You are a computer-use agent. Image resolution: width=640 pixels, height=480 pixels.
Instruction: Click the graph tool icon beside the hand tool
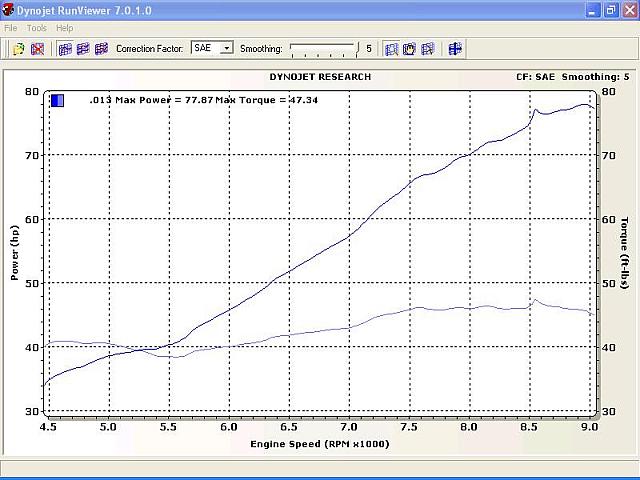pyautogui.click(x=427, y=49)
